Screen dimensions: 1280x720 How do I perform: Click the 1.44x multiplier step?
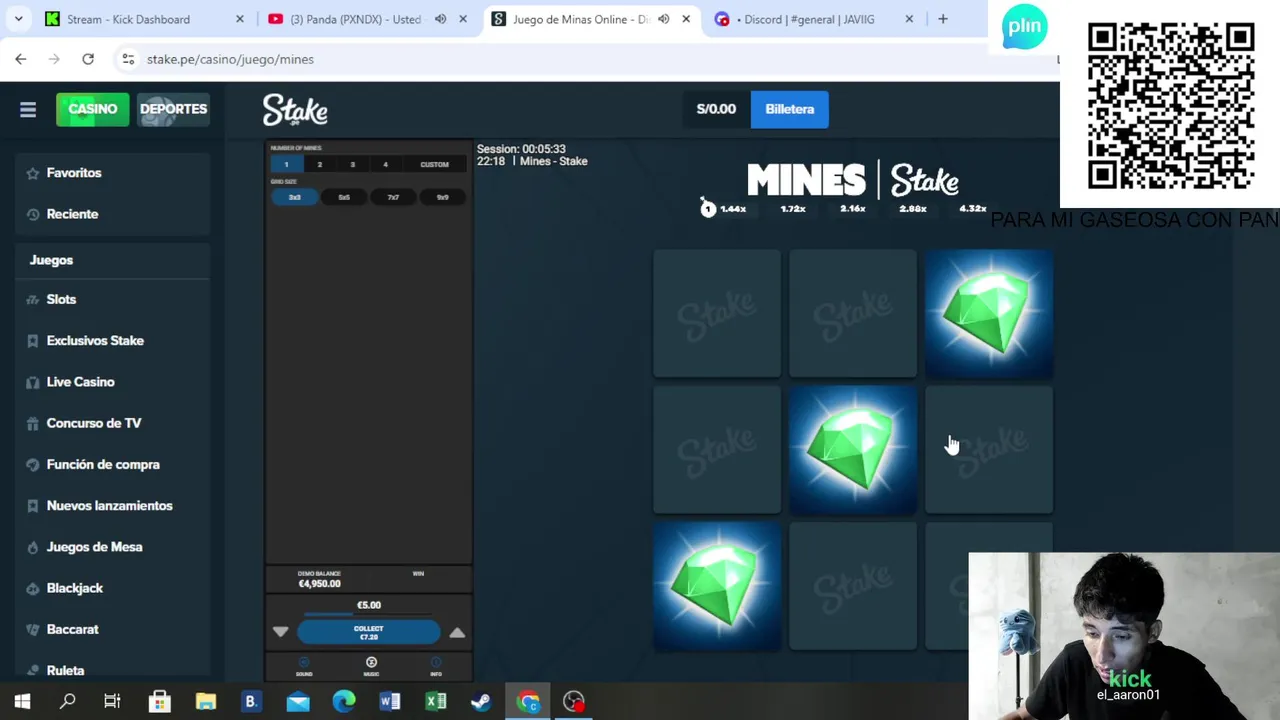coord(733,209)
